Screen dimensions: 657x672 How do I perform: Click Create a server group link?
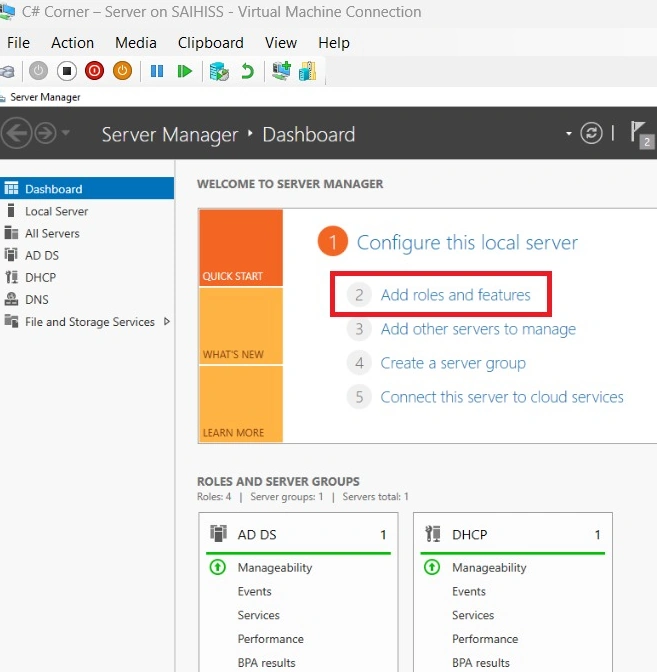click(x=453, y=363)
